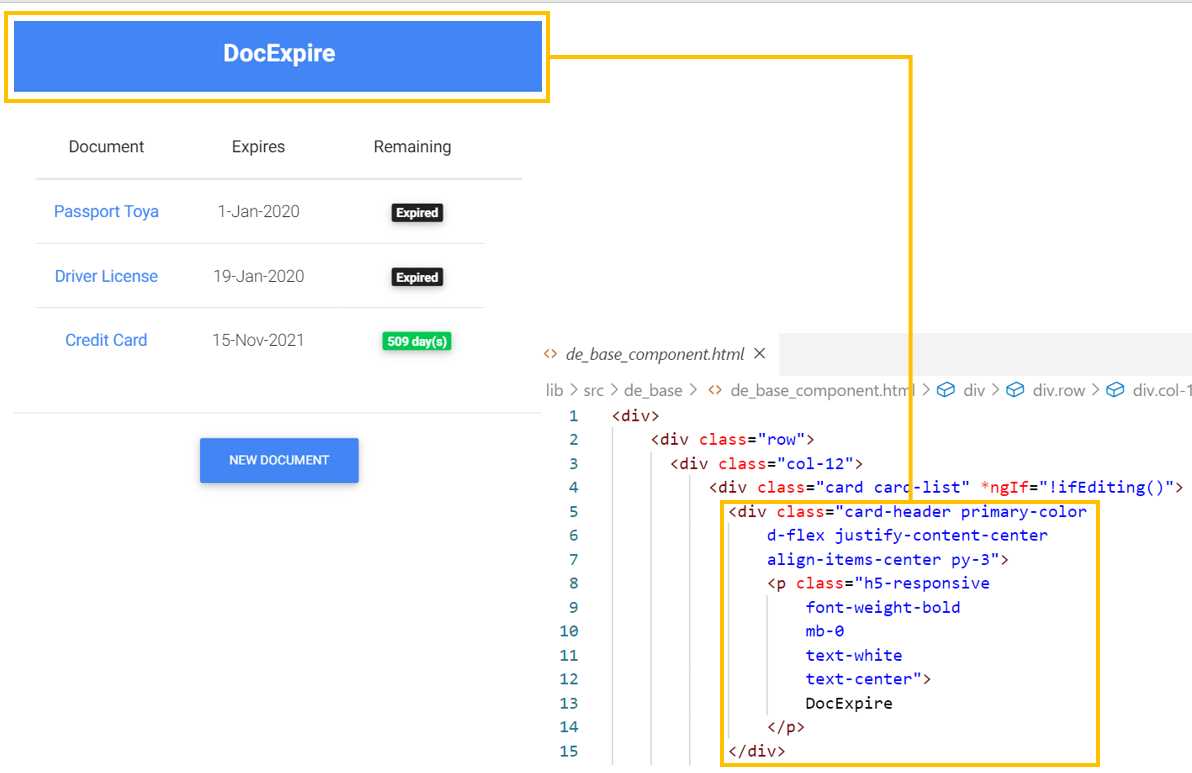This screenshot has height=773, width=1192.
Task: Click the code icon before de_base_component.html breadcrumb
Action: coord(714,390)
